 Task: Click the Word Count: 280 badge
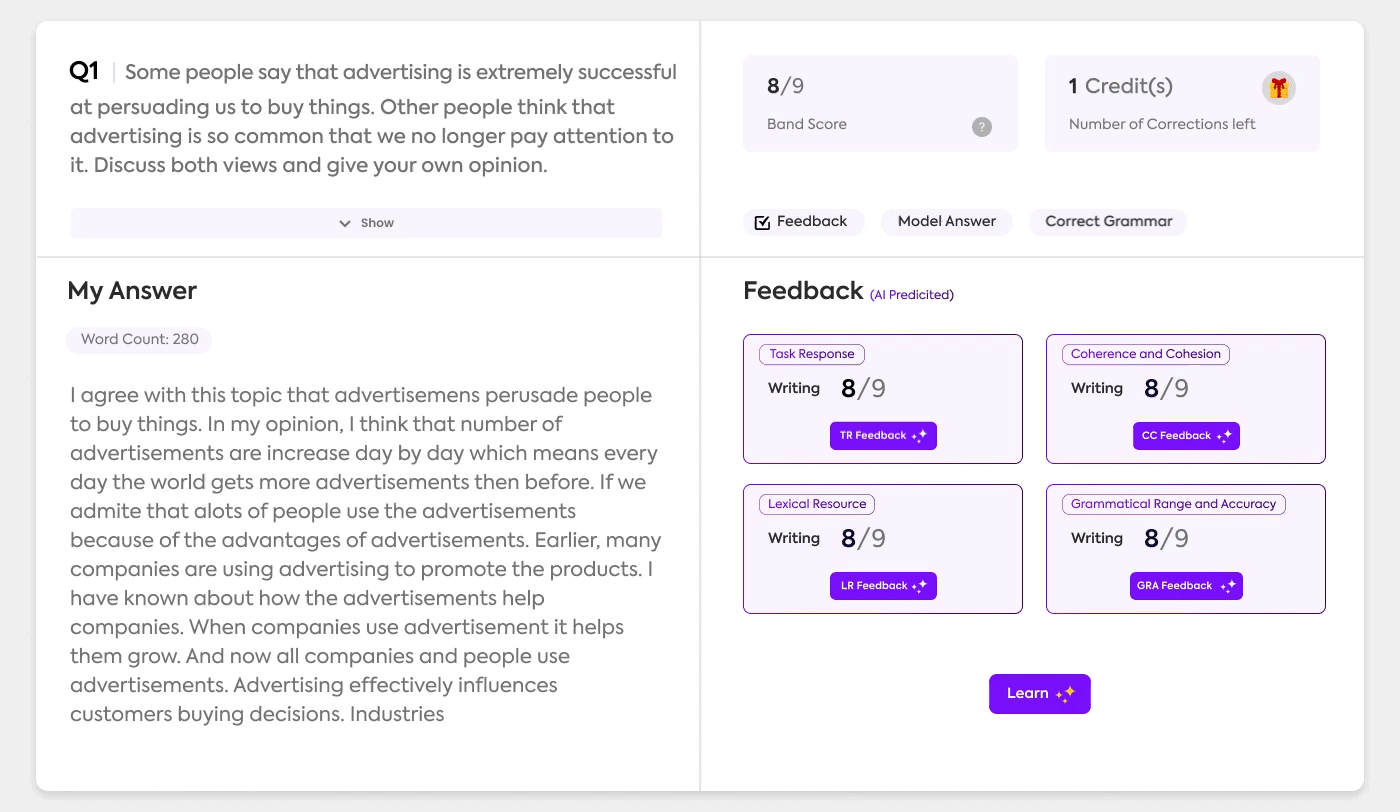point(140,339)
